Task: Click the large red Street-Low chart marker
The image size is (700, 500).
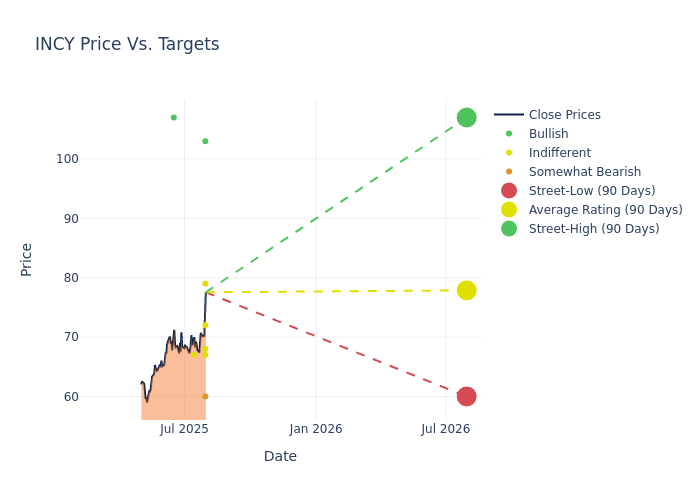Action: tap(466, 396)
